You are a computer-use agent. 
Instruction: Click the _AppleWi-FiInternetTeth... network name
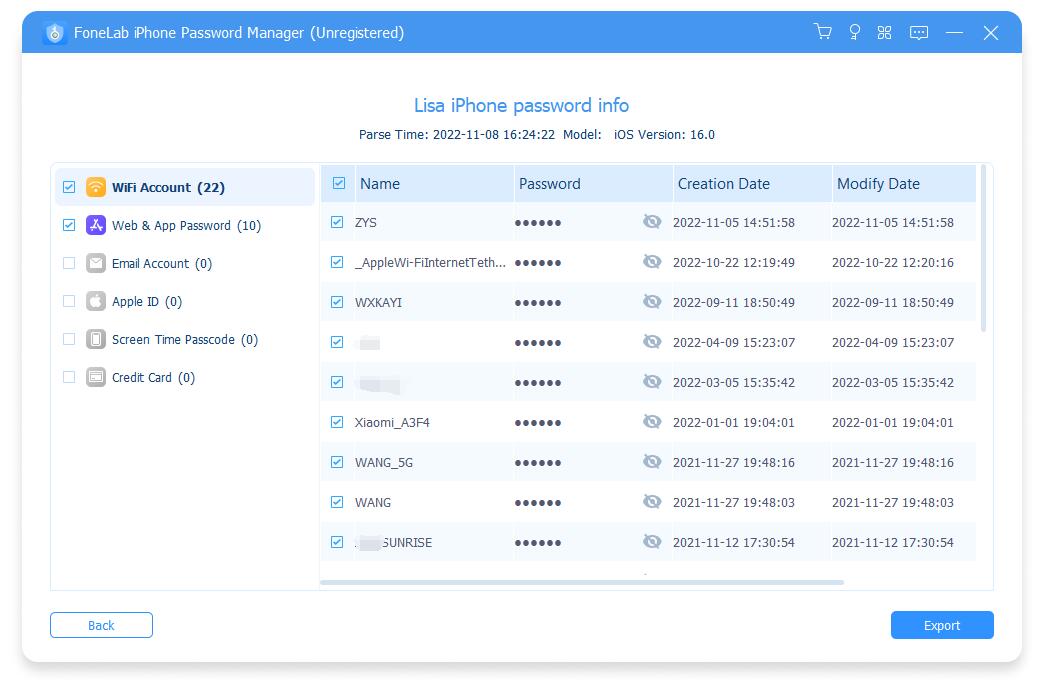[430, 262]
